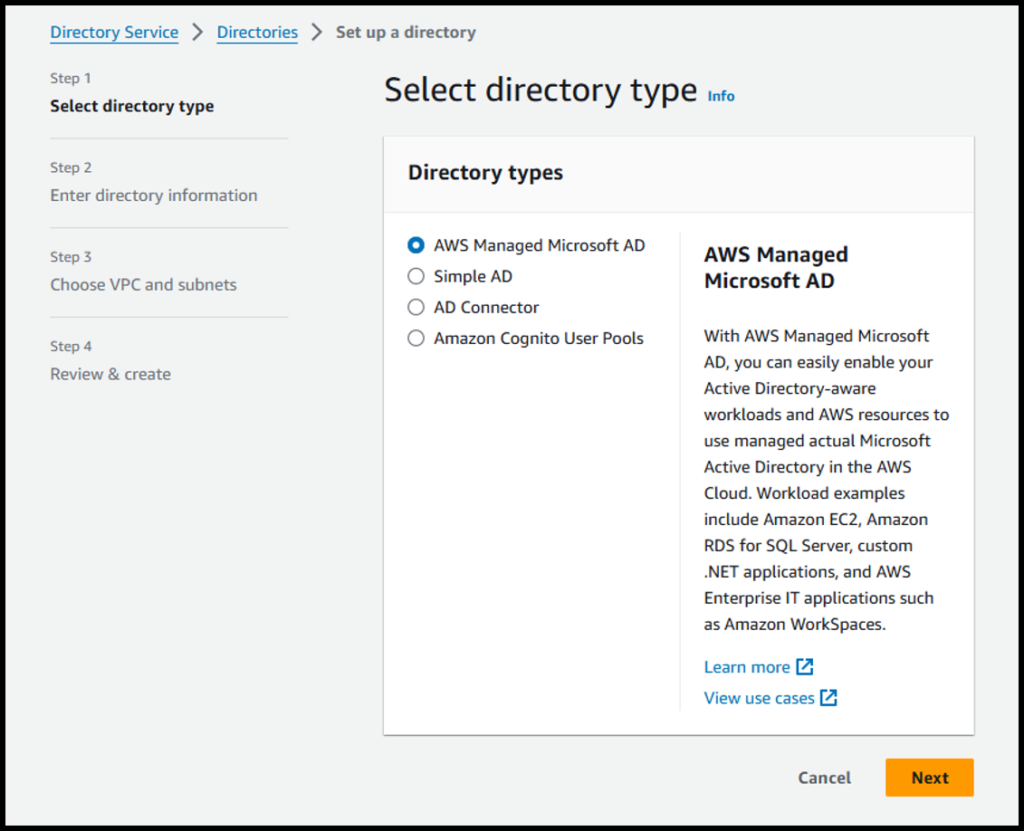
Task: Click the external link icon beside View use cases
Action: pos(828,698)
